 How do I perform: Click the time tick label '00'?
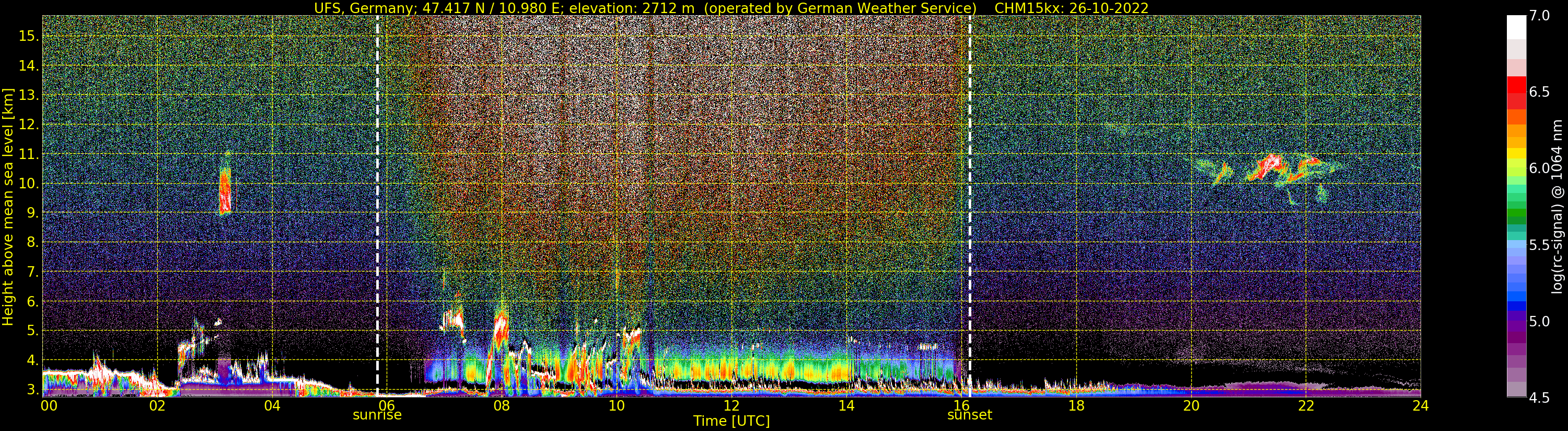coord(49,405)
